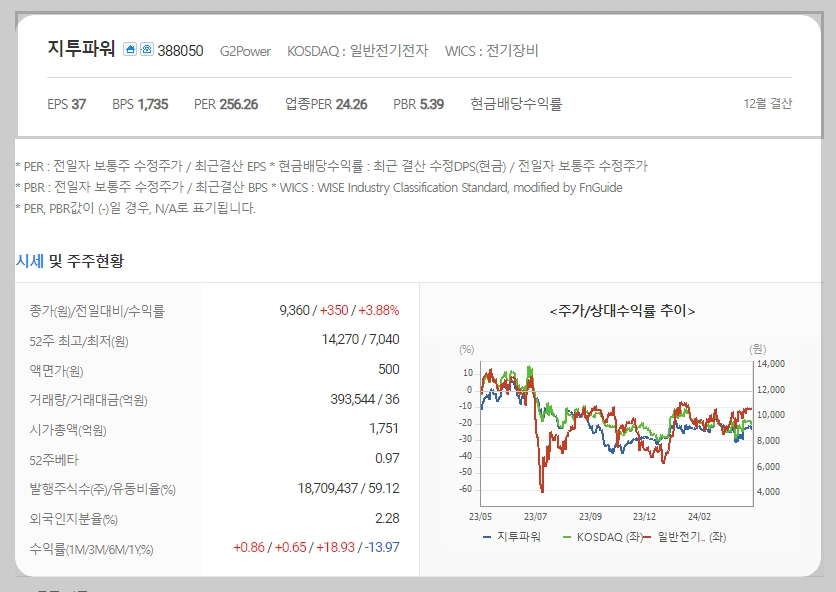The height and width of the screenshot is (592, 836).
Task: Click the 52주베타 row label
Action: (54, 460)
